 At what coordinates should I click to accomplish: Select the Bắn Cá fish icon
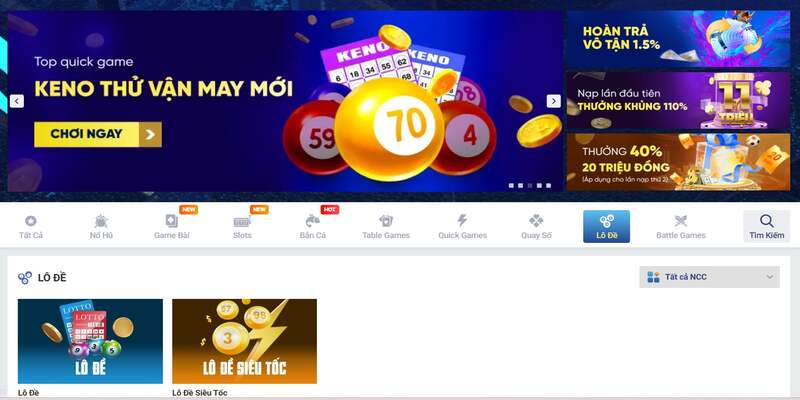pyautogui.click(x=312, y=221)
